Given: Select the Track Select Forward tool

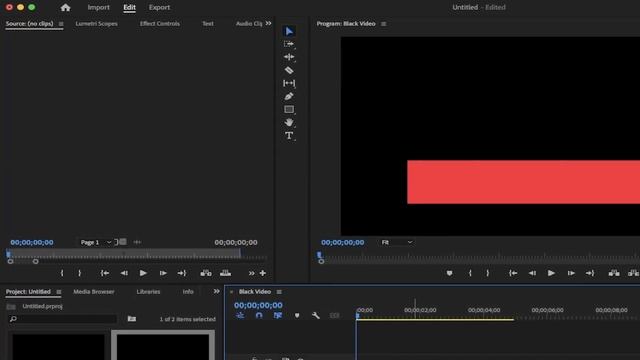Looking at the screenshot, I should click(289, 44).
